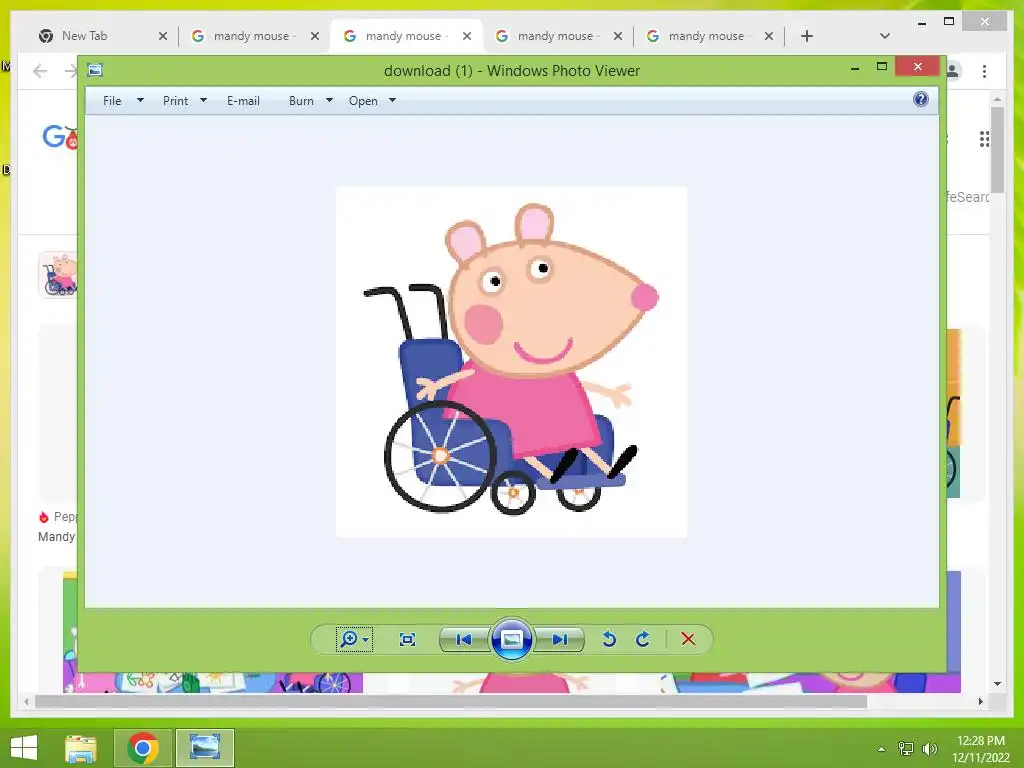Maximize the Photo Viewer window

pos(882,67)
